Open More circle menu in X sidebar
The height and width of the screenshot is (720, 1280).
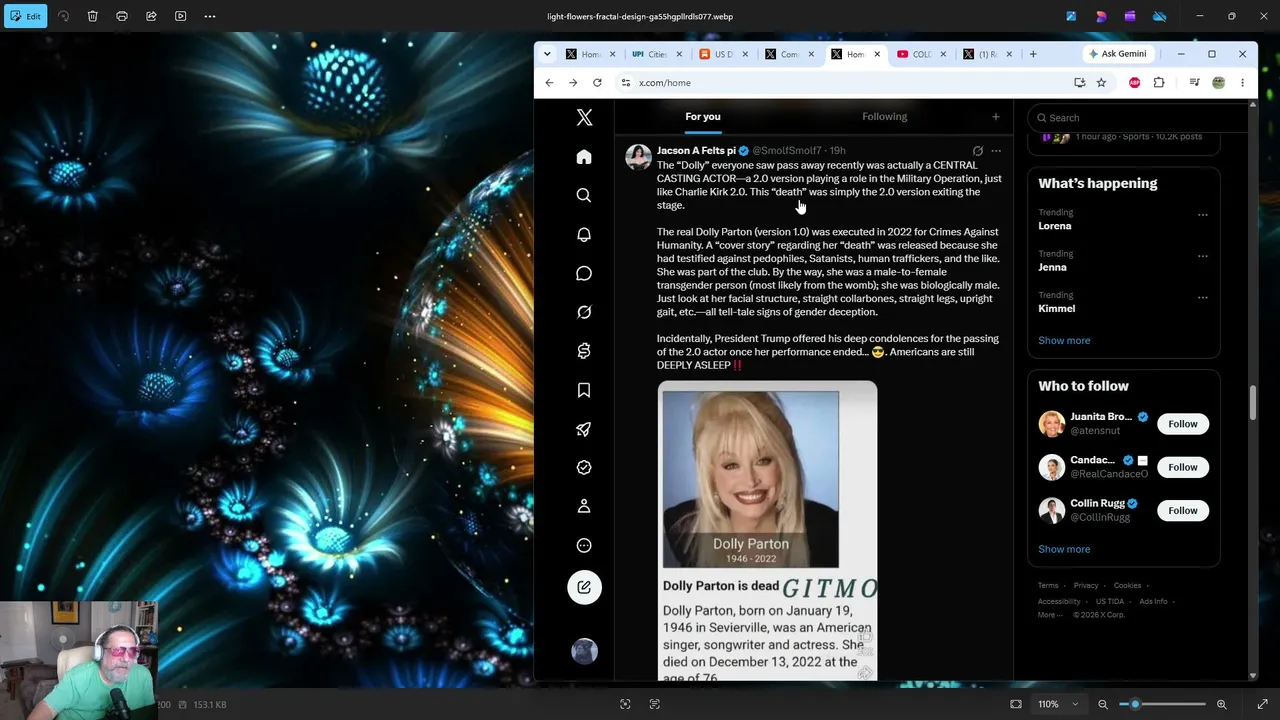pos(584,545)
